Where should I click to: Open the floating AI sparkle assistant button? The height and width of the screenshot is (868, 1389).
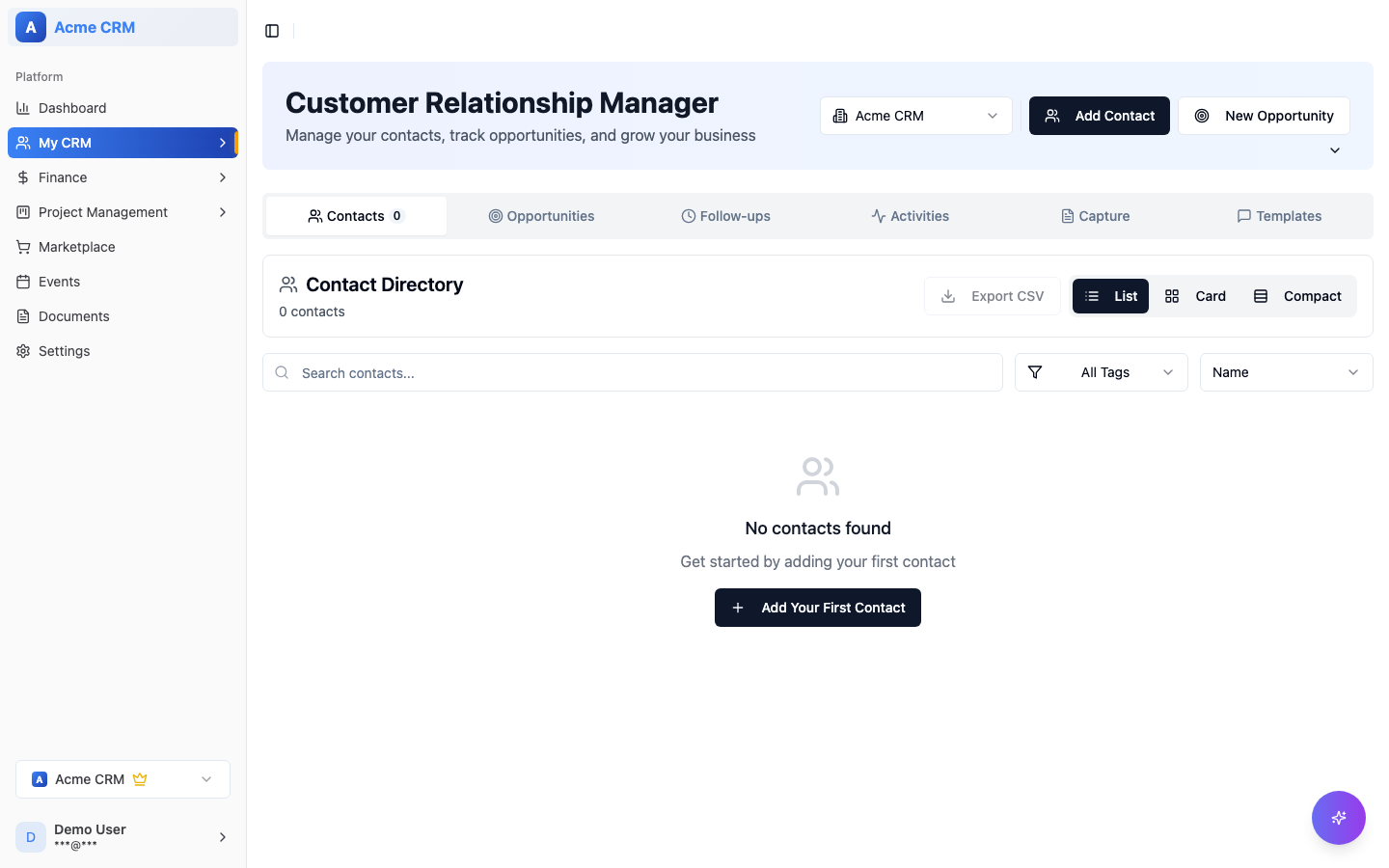(x=1339, y=818)
